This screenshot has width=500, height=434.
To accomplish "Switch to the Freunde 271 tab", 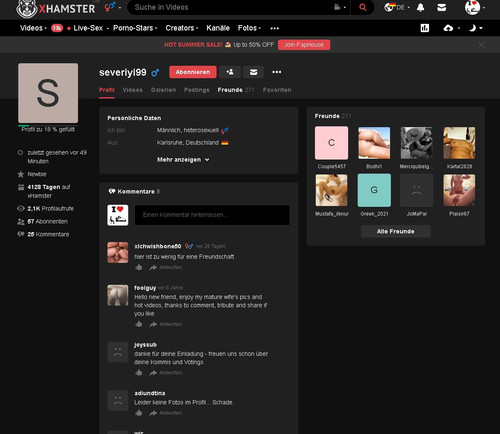I will [x=236, y=90].
